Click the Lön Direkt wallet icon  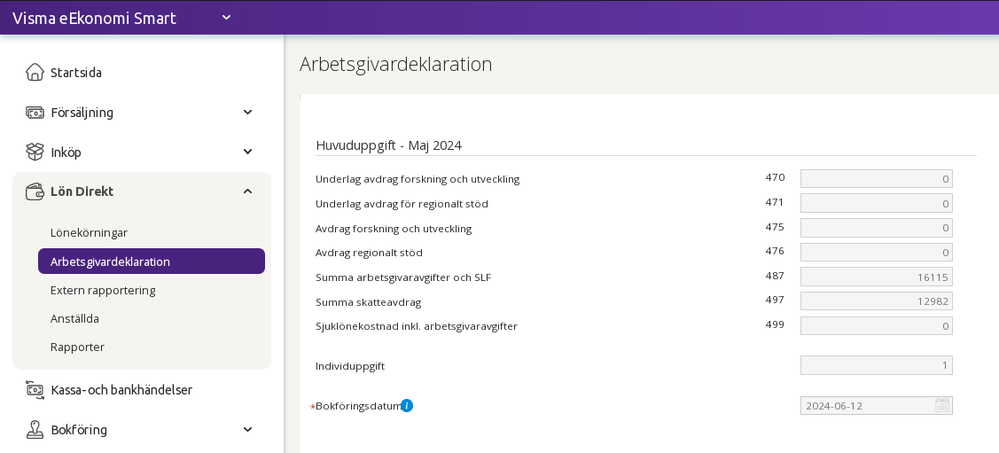(x=34, y=191)
